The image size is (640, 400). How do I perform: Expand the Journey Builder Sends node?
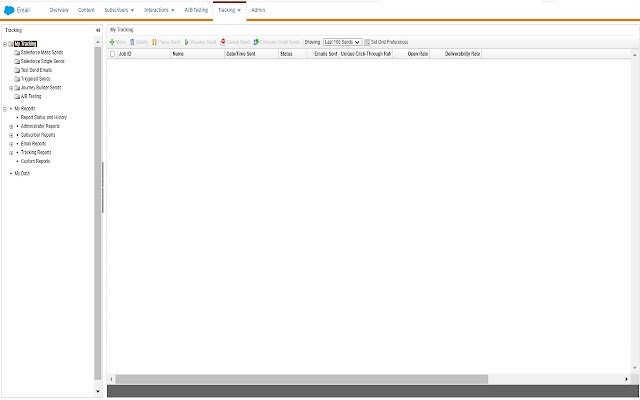[11, 88]
